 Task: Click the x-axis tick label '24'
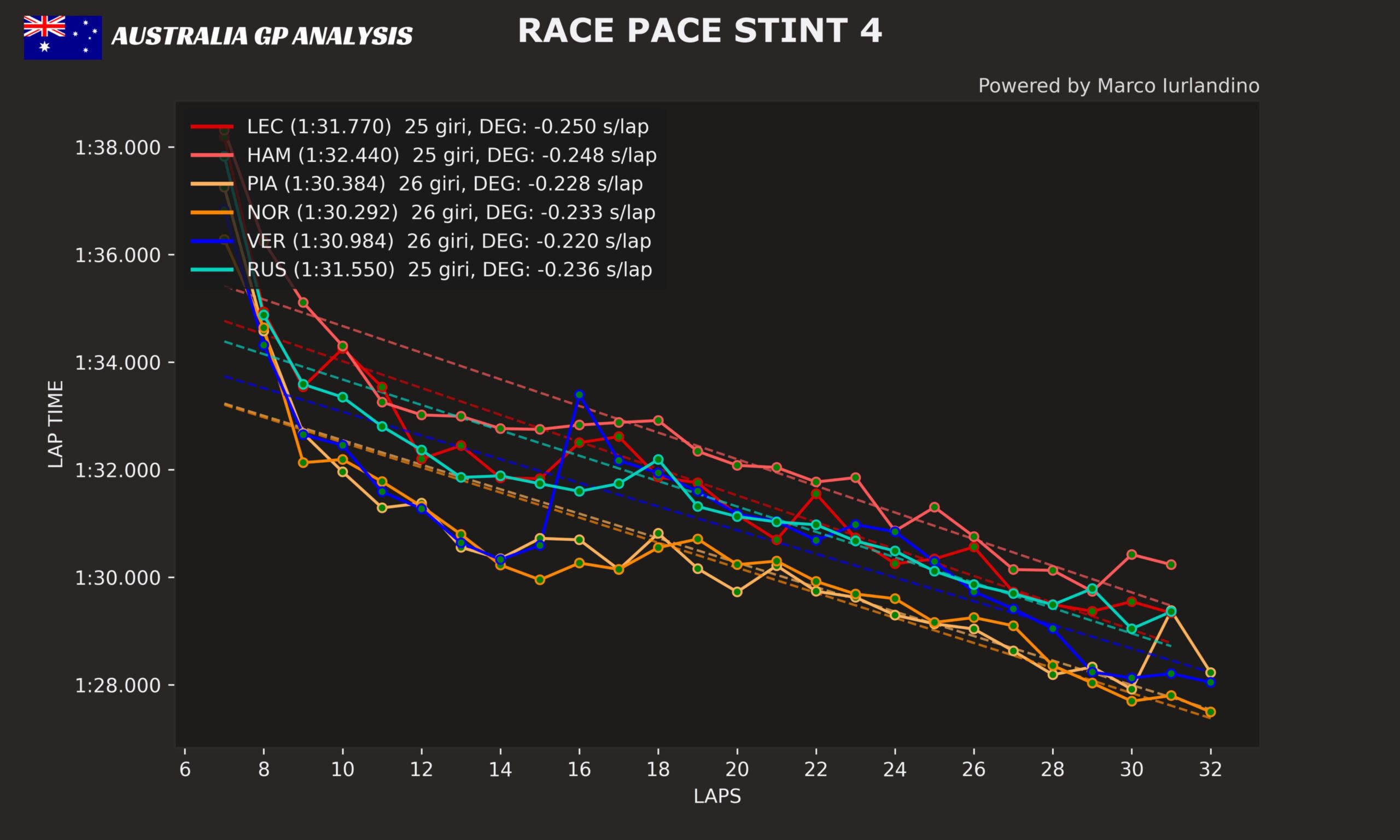point(895,769)
